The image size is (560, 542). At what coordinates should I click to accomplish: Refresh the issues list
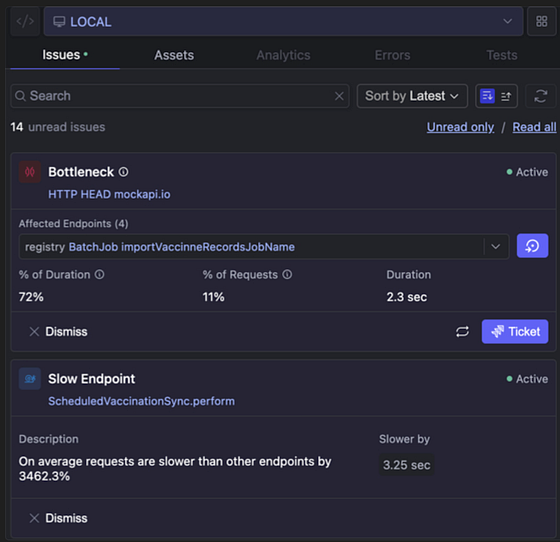(x=541, y=96)
